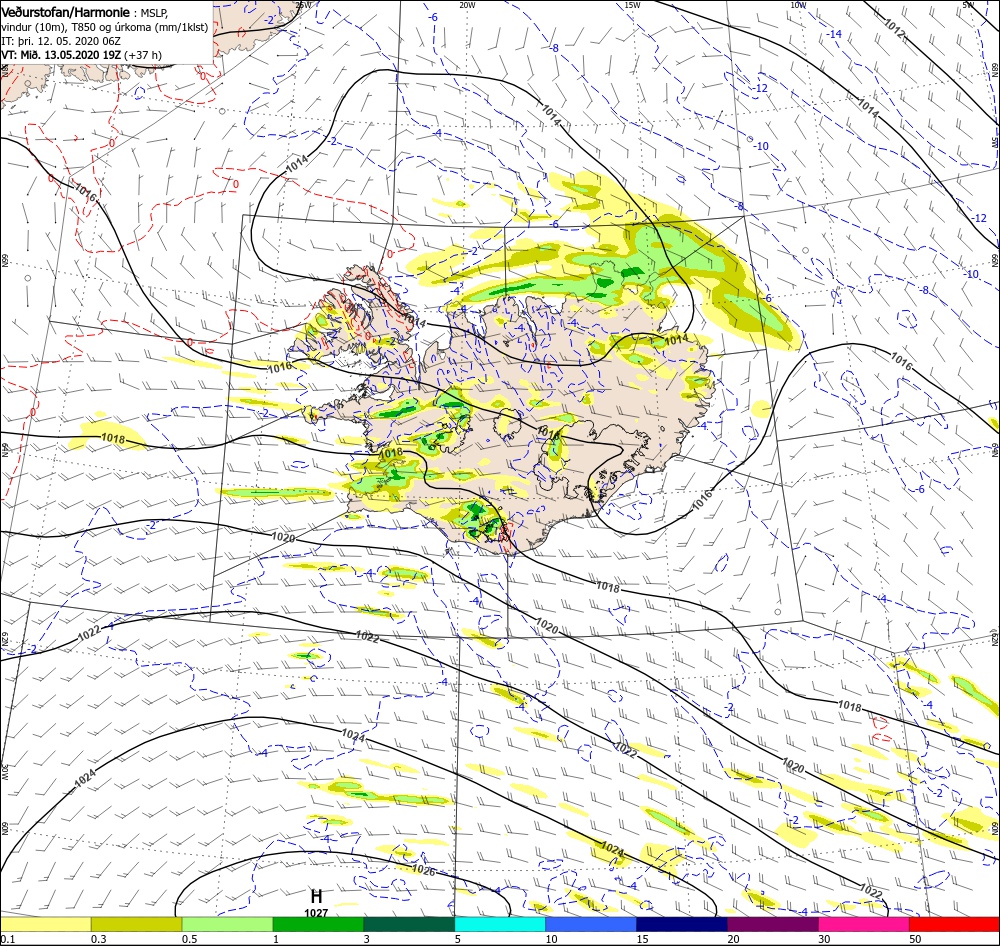Click the '1027' pressure value under H
The width and height of the screenshot is (1000, 946).
pyautogui.click(x=316, y=913)
